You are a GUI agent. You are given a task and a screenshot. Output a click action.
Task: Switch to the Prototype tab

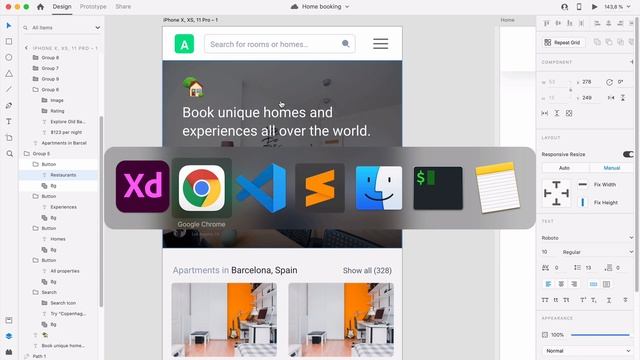[x=93, y=7]
